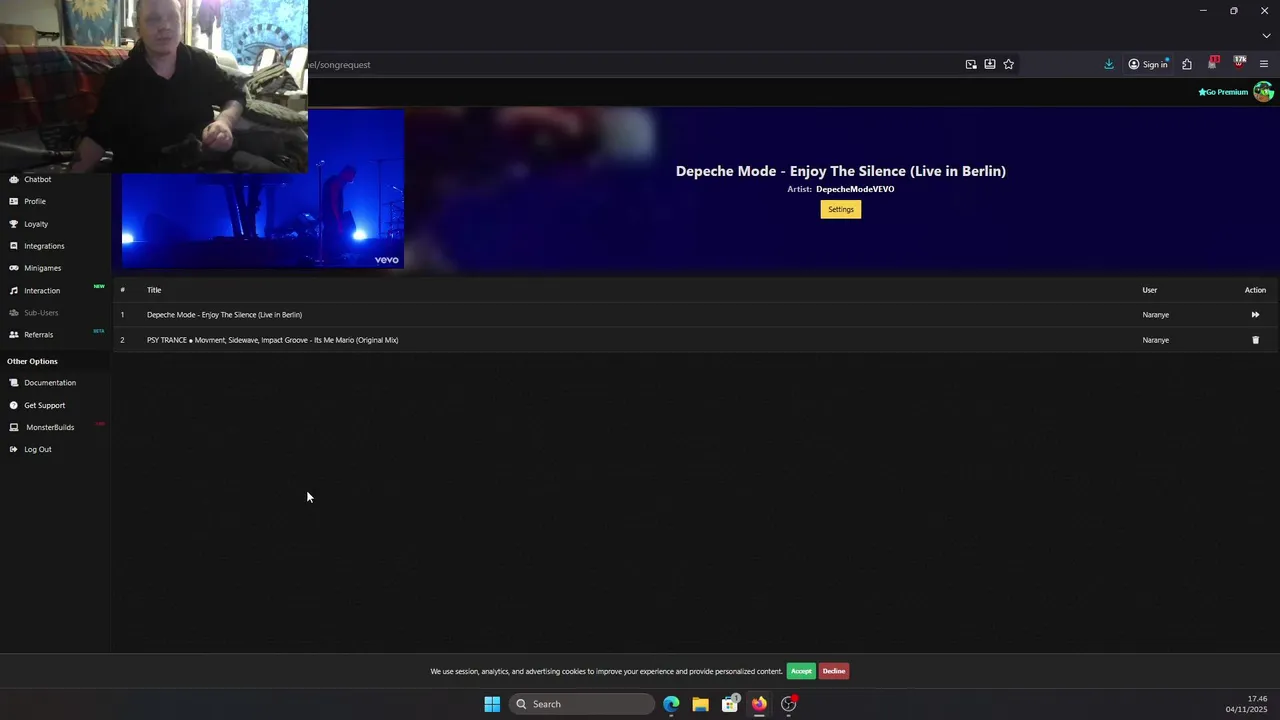Click the taskbar clock and date
1280x720 pixels.
click(1247, 704)
